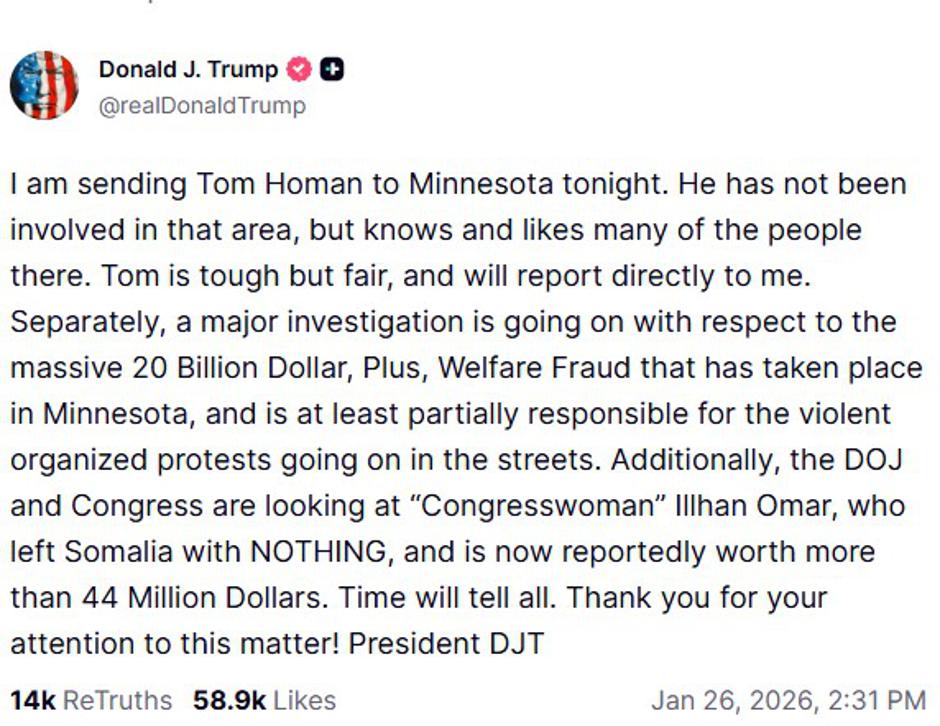View the 58.9k Likes list
The width and height of the screenshot is (940, 726).
click(264, 700)
